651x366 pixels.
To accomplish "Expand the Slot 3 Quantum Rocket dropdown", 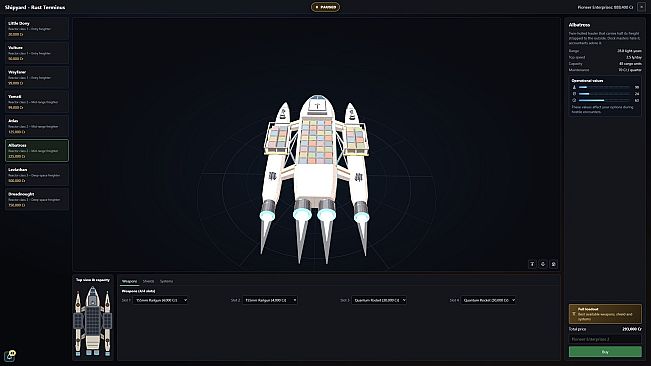I will click(379, 300).
